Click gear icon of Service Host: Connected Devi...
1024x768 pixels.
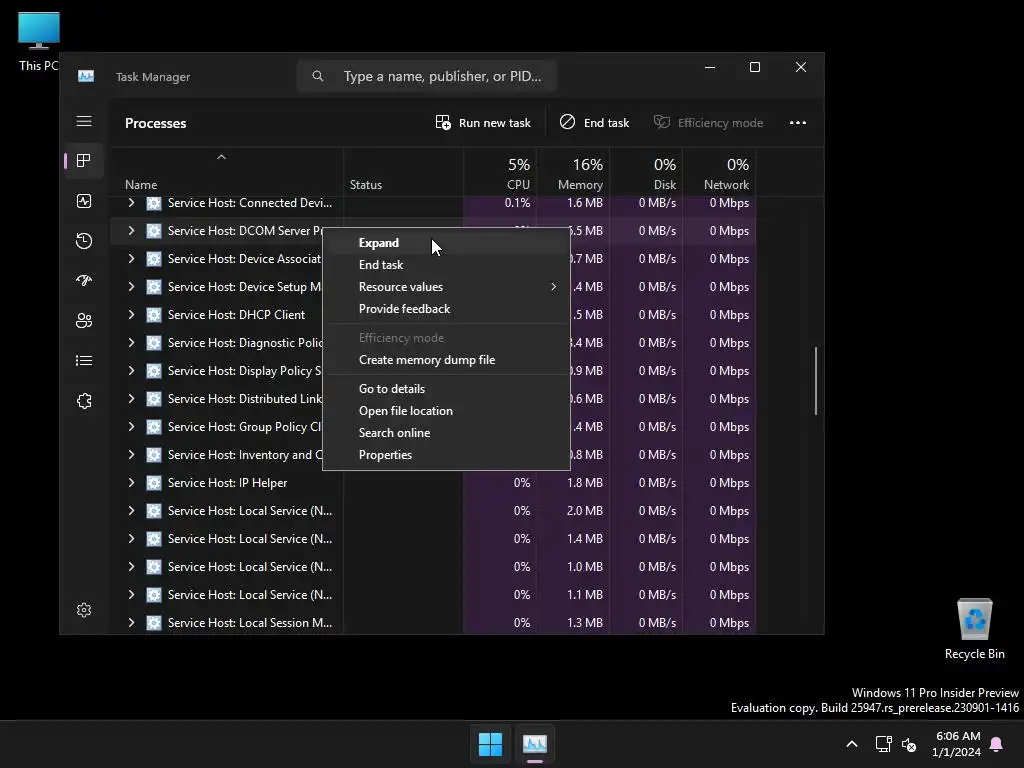(153, 203)
